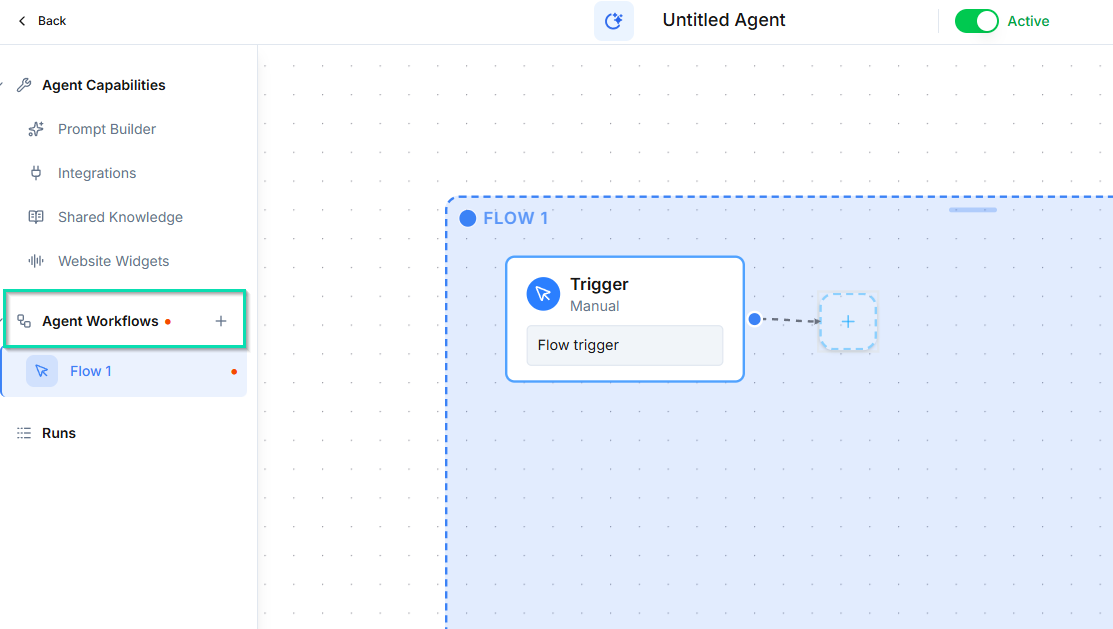Viewport: 1113px width, 629px height.
Task: Collapse the Agent Workflows section chevron
Action: tap(4, 321)
